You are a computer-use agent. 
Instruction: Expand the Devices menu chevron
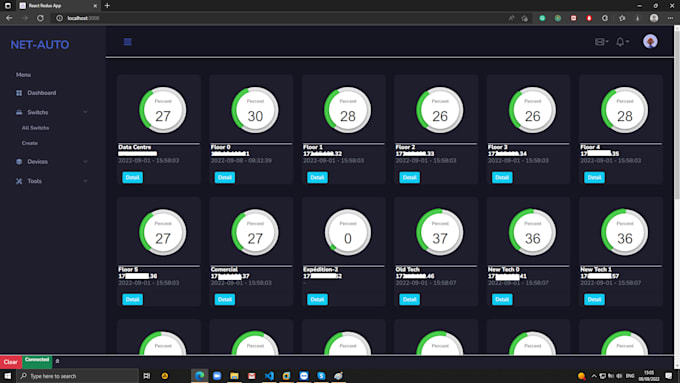pyautogui.click(x=85, y=162)
